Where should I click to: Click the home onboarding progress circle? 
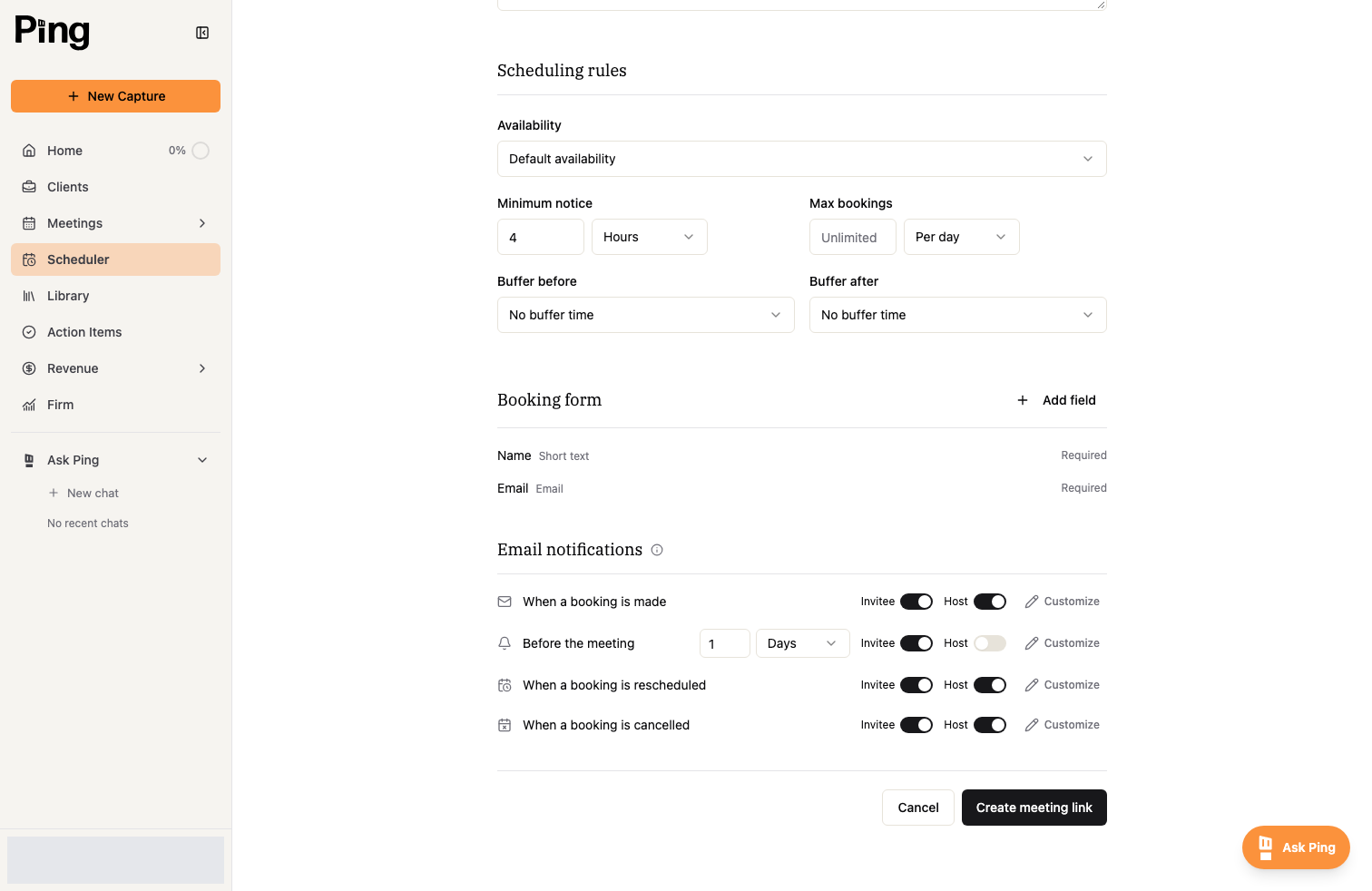(201, 151)
